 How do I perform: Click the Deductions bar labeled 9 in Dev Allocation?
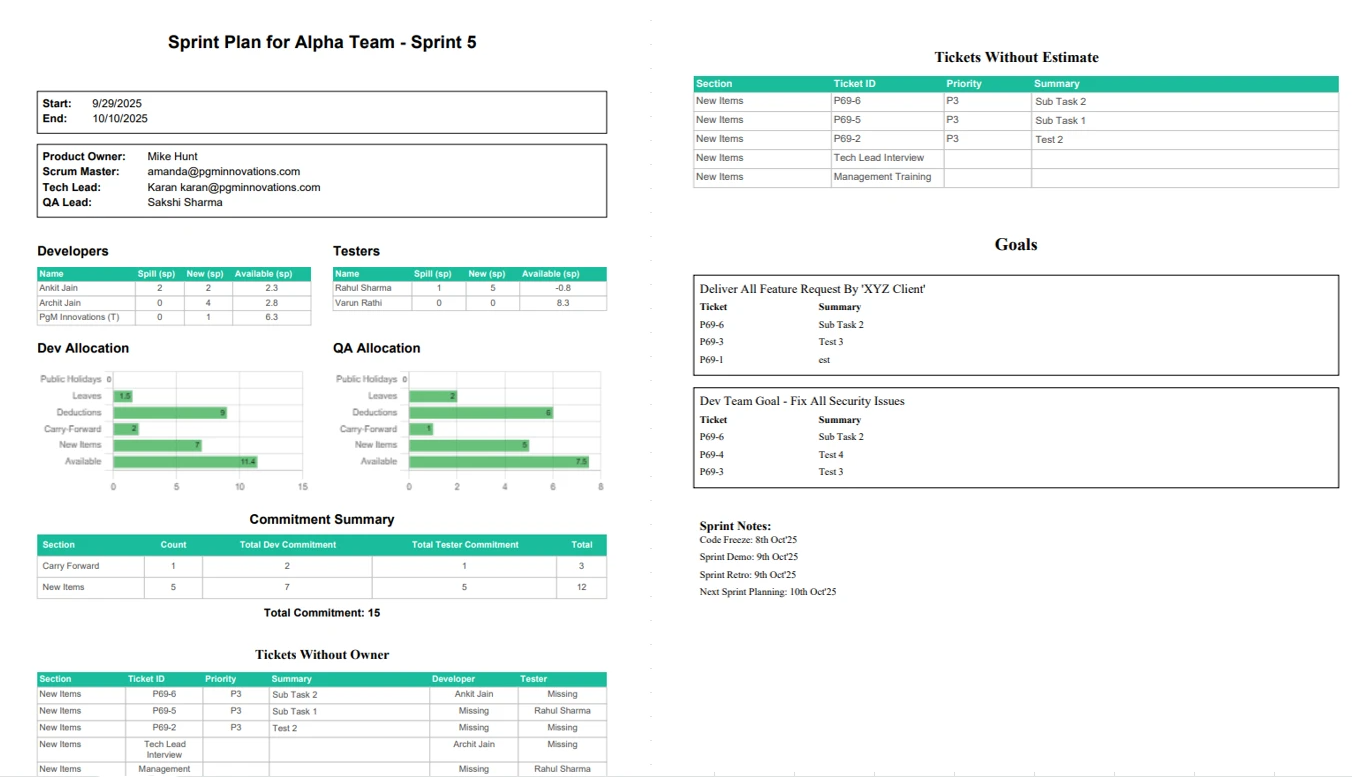tap(170, 412)
